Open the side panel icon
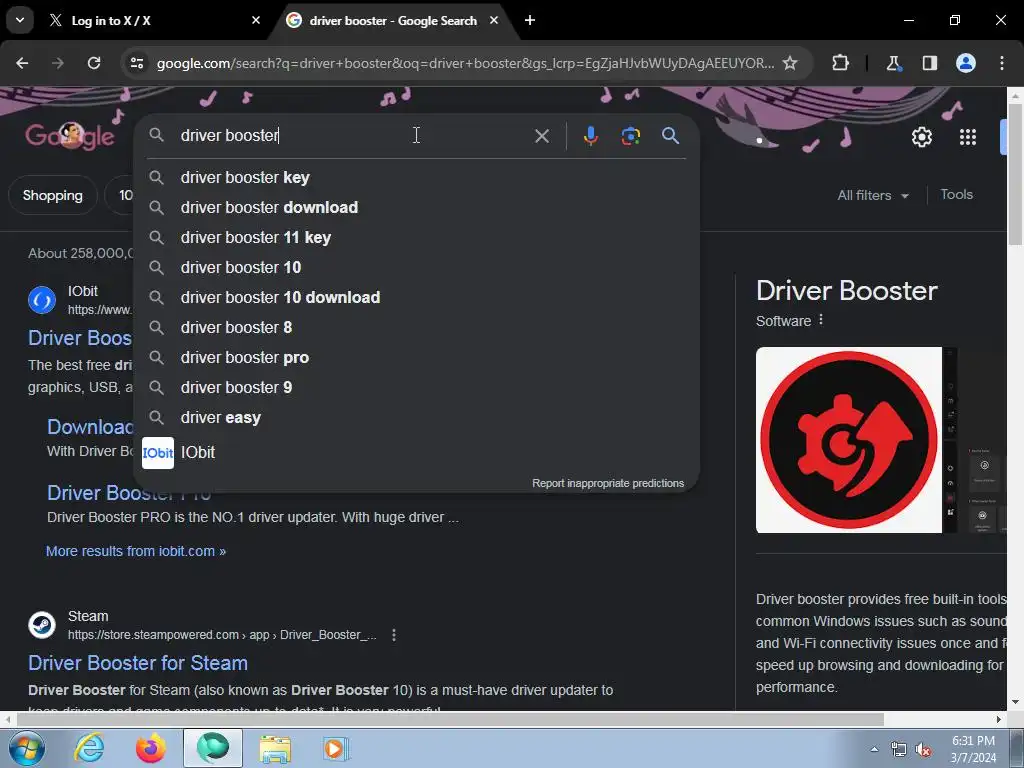 coord(929,63)
